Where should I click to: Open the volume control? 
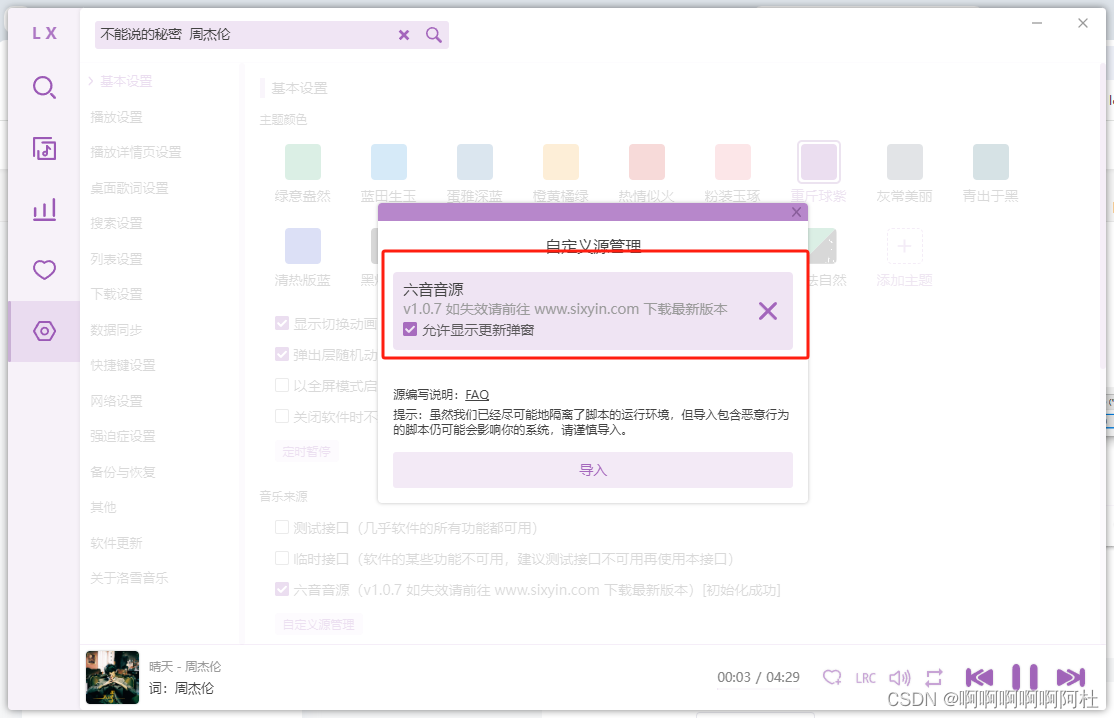[x=899, y=678]
